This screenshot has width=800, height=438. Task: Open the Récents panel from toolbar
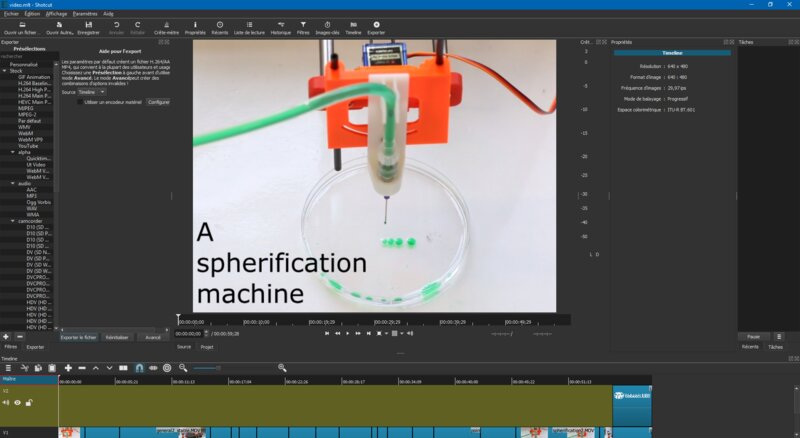pos(219,27)
